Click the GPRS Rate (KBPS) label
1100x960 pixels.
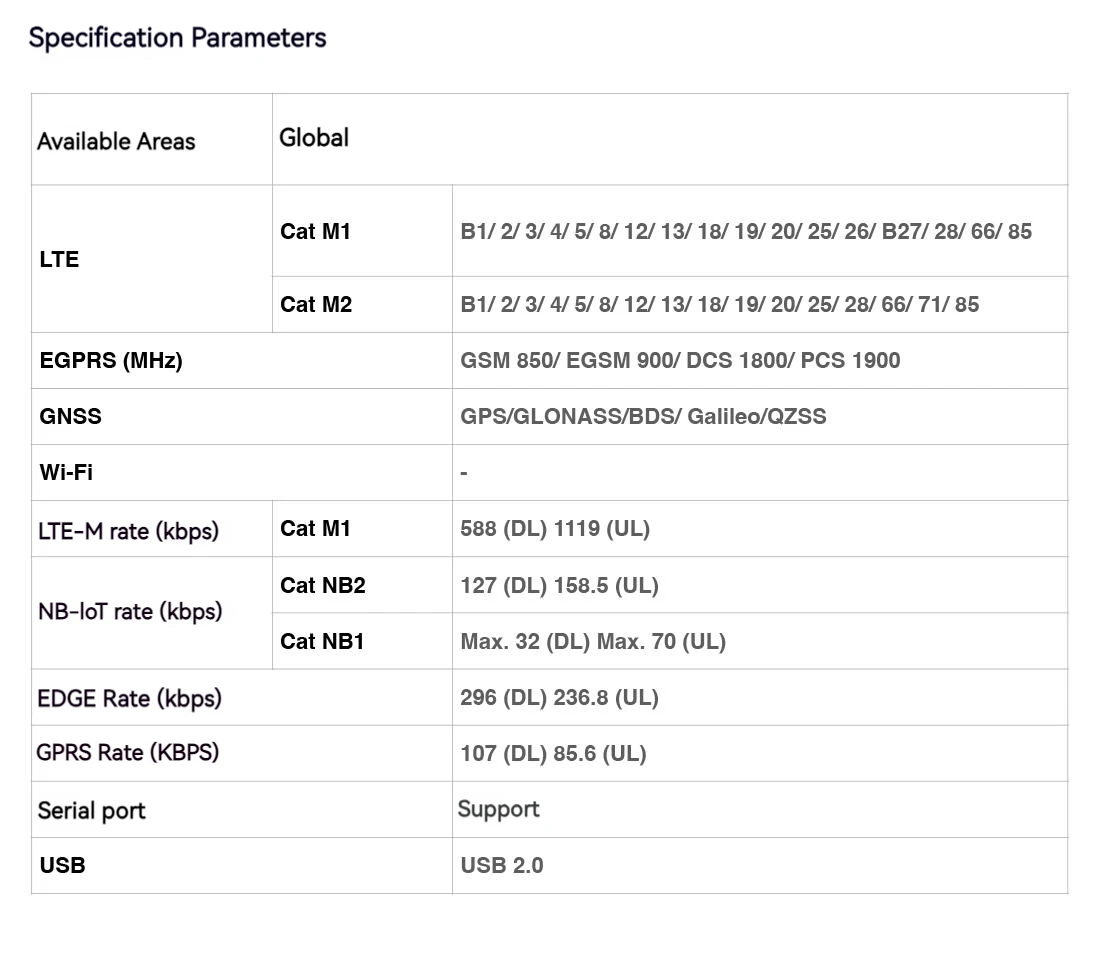(x=127, y=752)
